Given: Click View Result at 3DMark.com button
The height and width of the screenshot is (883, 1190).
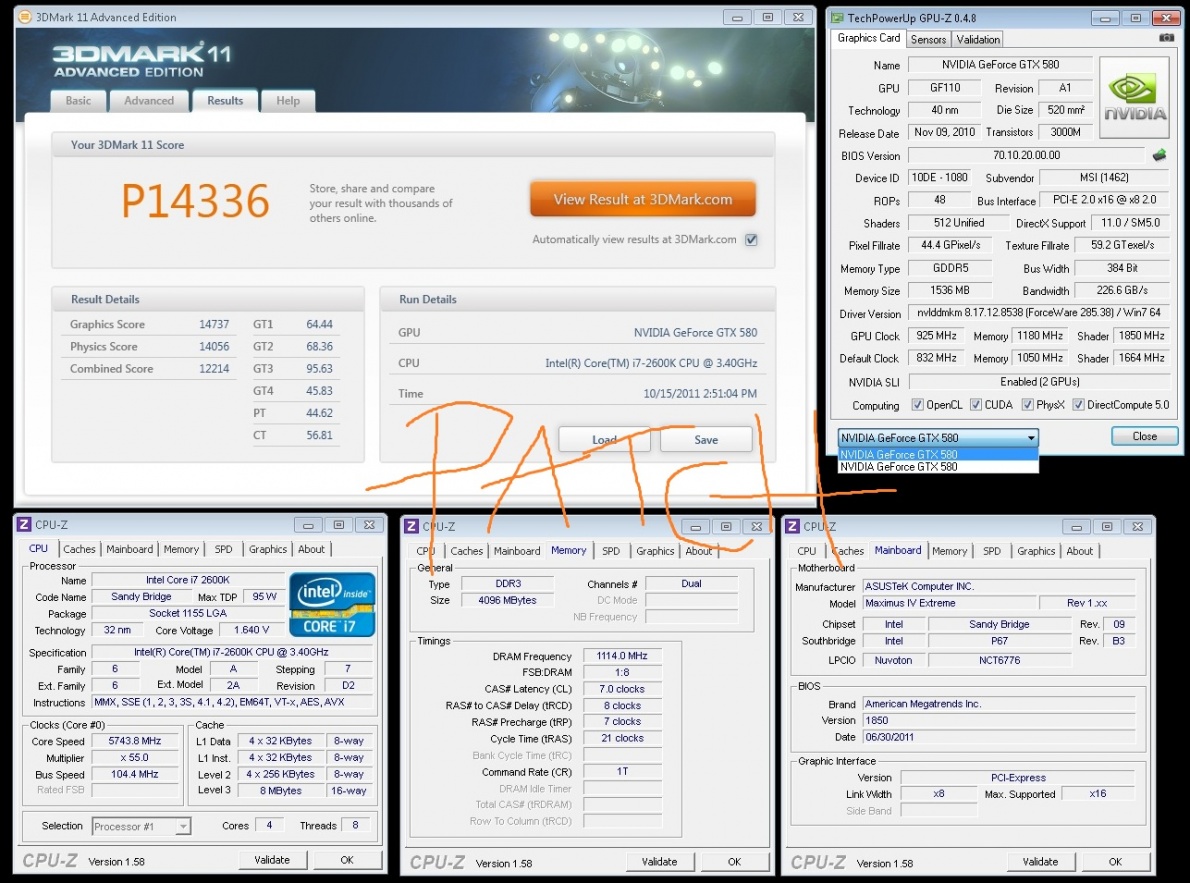Looking at the screenshot, I should pyautogui.click(x=642, y=199).
